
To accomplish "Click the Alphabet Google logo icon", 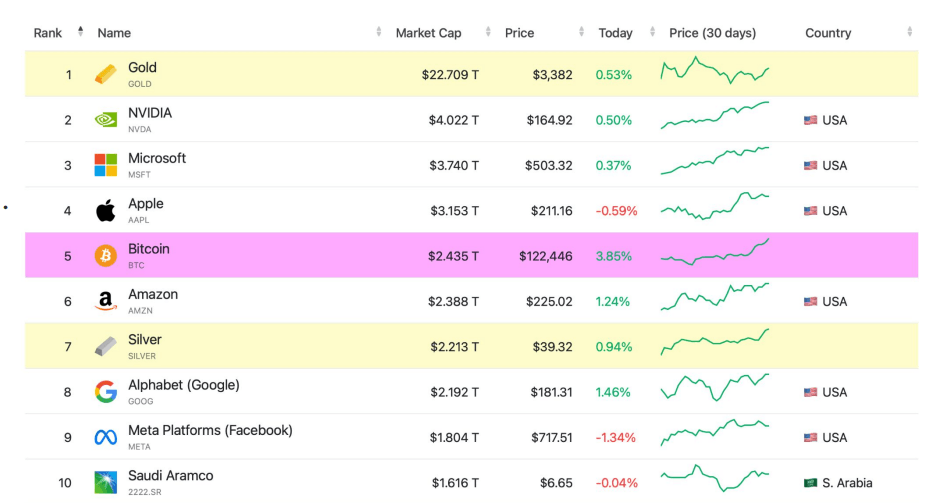I will pos(105,392).
